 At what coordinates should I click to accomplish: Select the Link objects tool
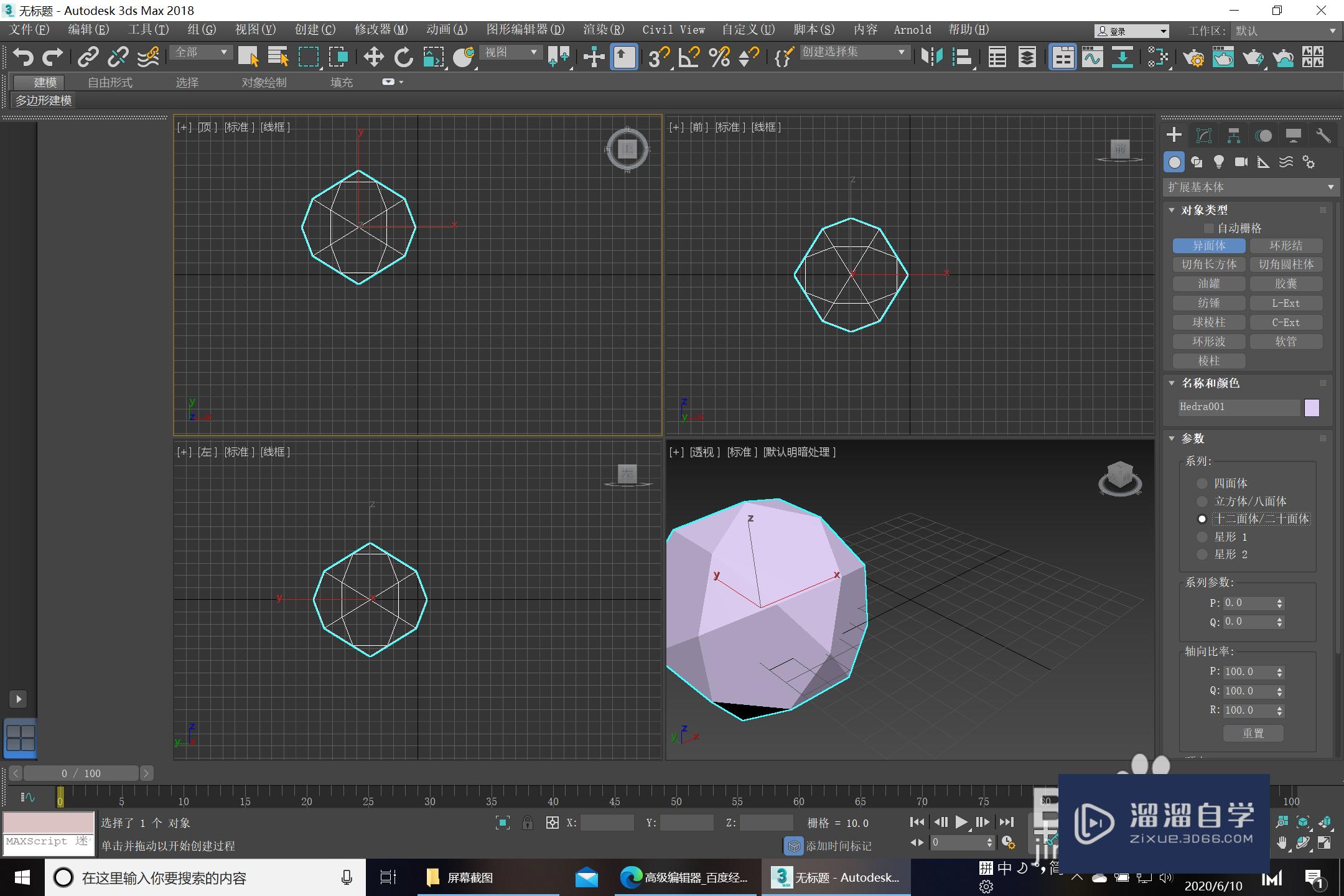tap(88, 57)
